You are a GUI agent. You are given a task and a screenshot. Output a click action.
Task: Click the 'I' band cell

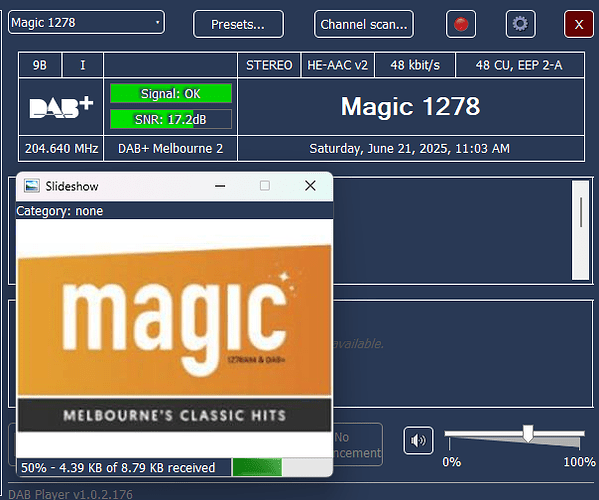pos(83,65)
